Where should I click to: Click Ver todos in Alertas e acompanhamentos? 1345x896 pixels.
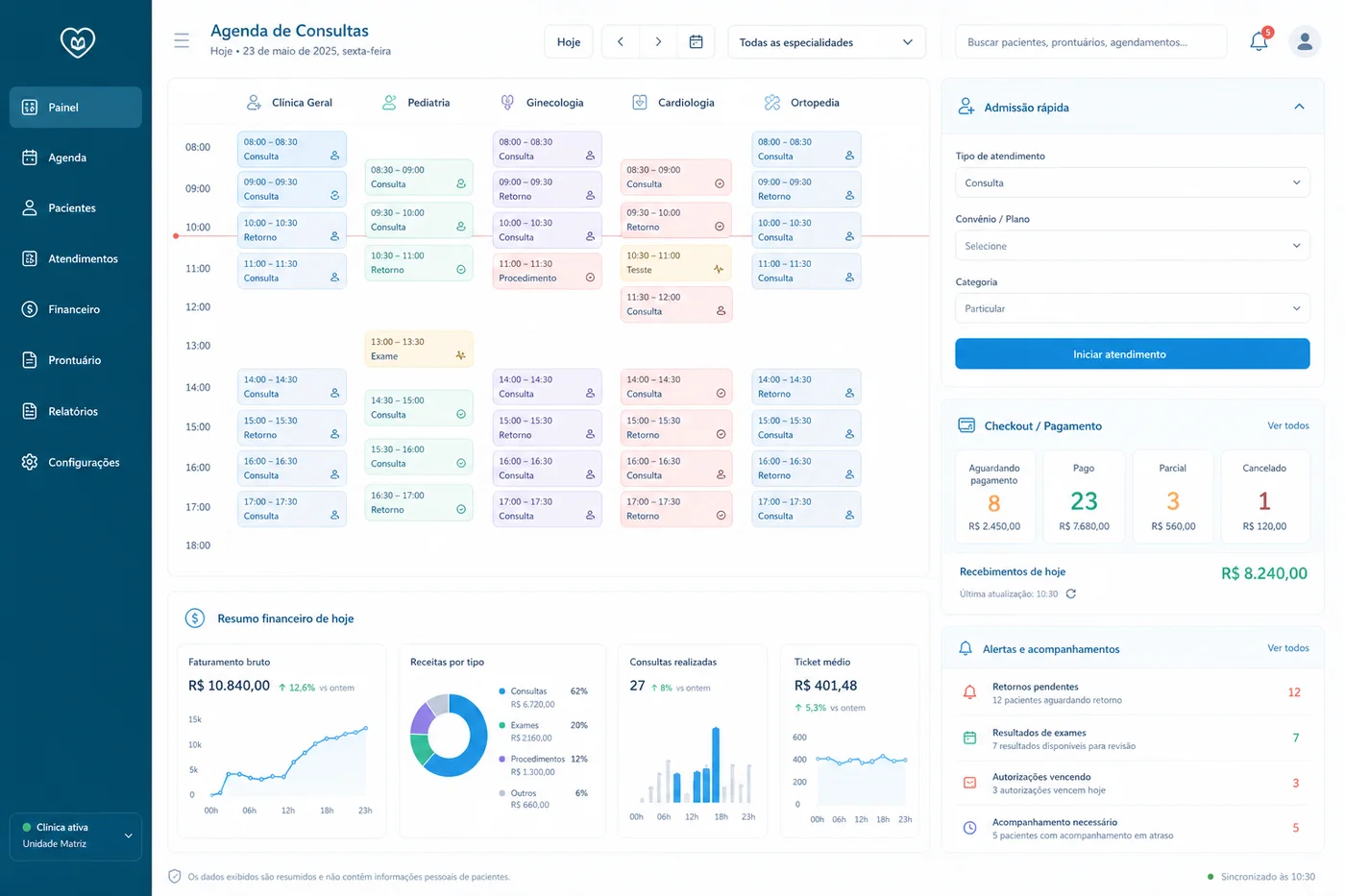[1287, 648]
